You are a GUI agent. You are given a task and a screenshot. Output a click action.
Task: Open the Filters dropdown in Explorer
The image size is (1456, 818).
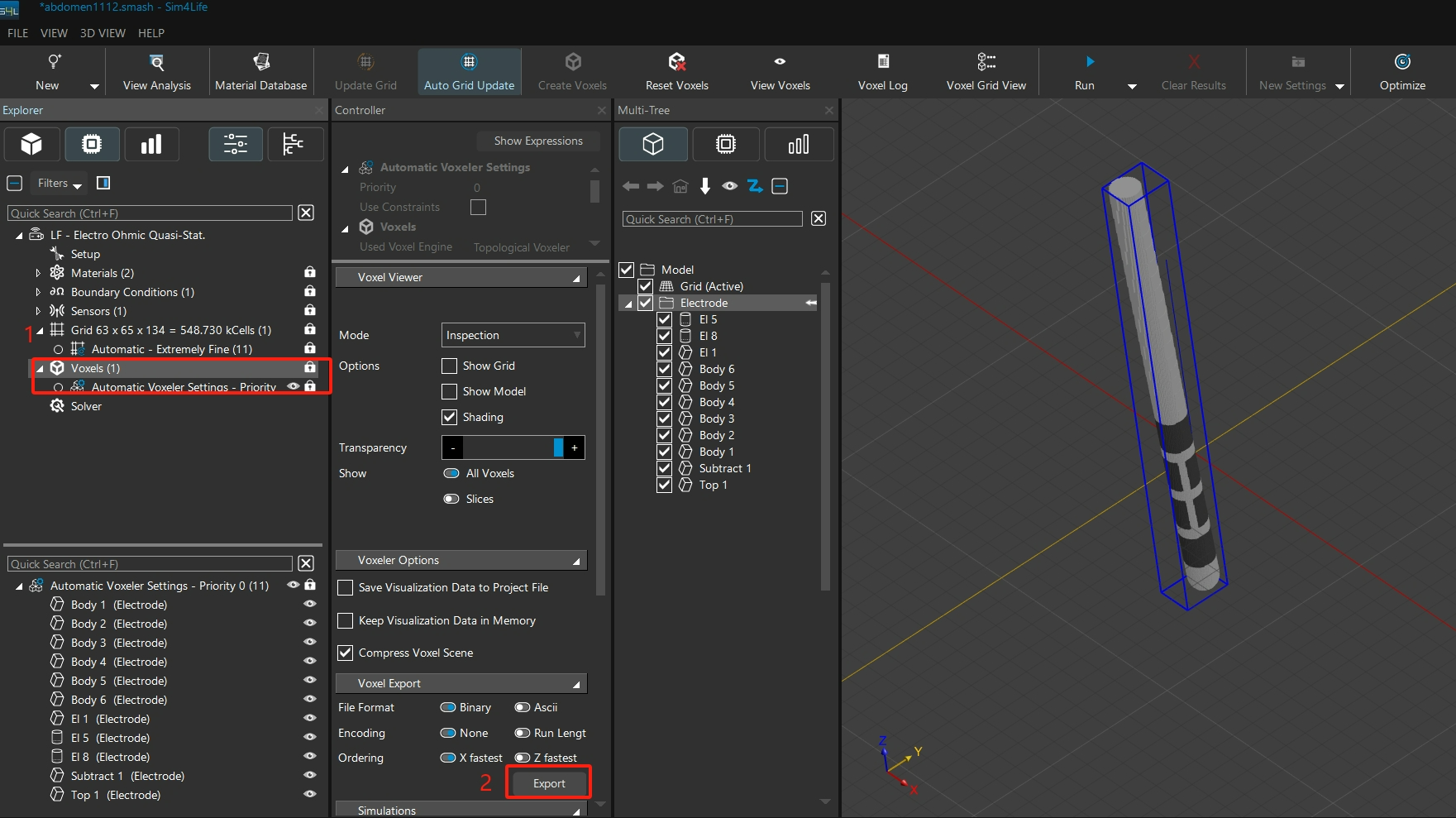click(x=60, y=184)
